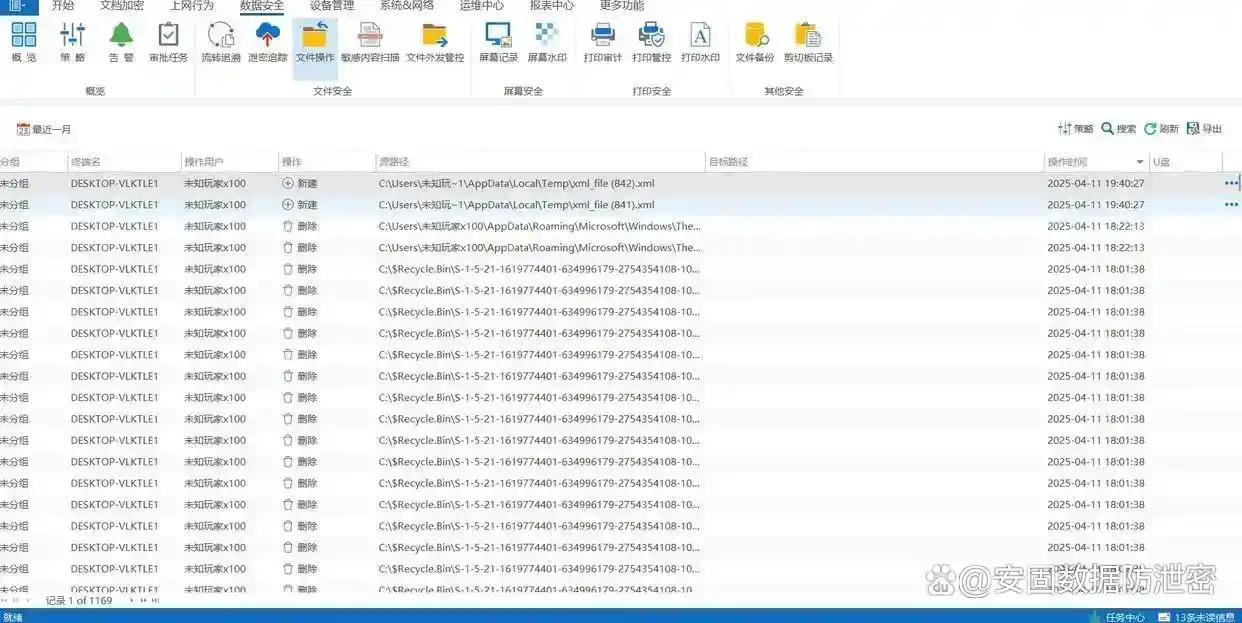
Task: Switch to the 上网行为 ribbon tab
Action: point(191,6)
